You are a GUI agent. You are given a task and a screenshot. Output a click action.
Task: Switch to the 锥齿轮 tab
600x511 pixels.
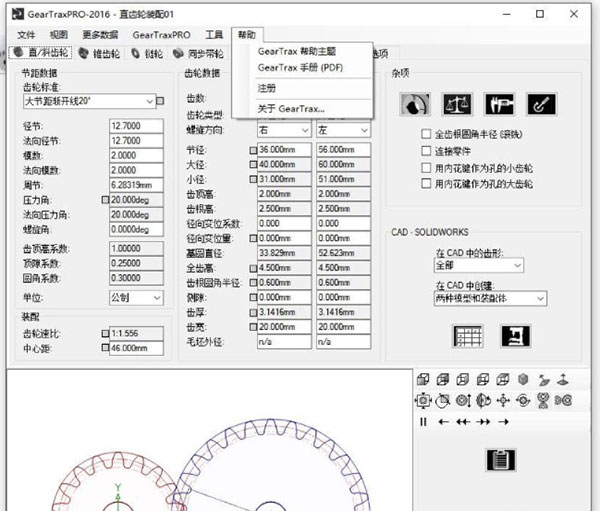[x=105, y=53]
